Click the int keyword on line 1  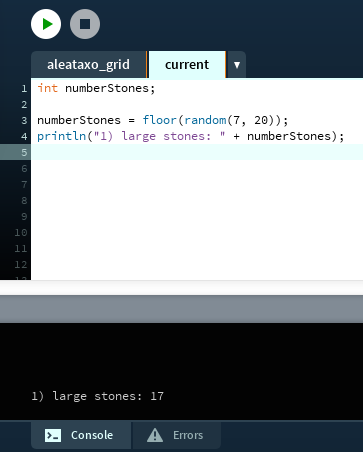pos(47,88)
